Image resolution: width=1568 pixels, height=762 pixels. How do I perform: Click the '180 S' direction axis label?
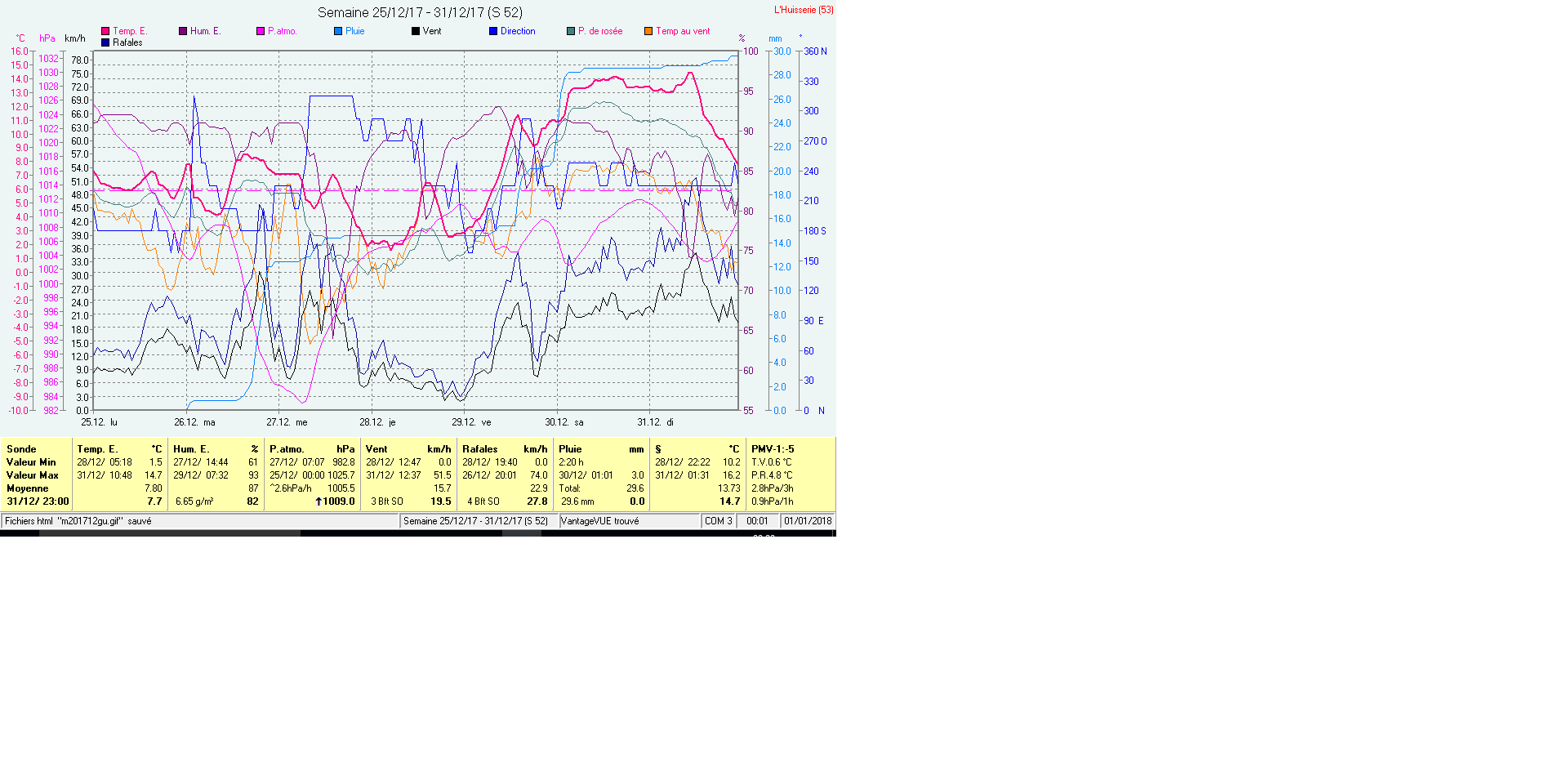(x=815, y=231)
